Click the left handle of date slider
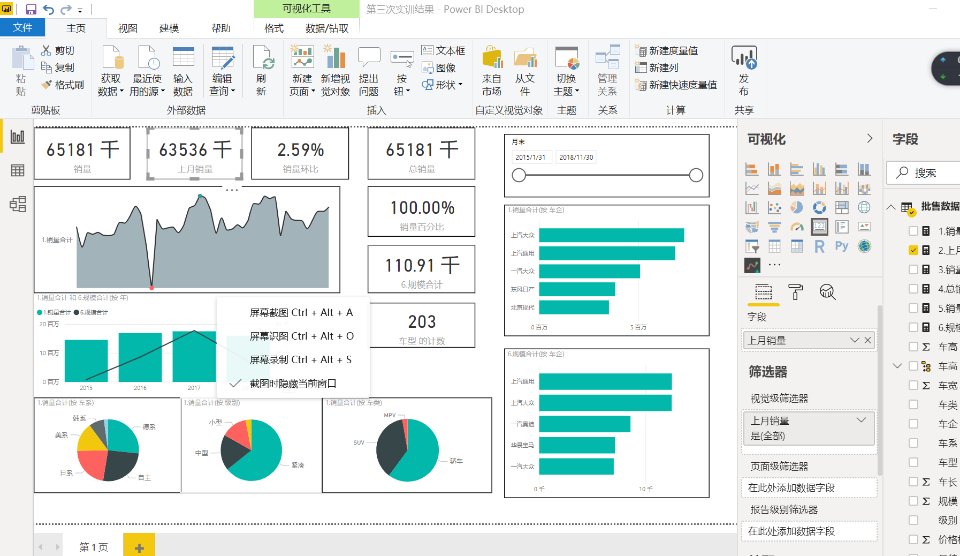Image resolution: width=960 pixels, height=556 pixels. point(518,176)
